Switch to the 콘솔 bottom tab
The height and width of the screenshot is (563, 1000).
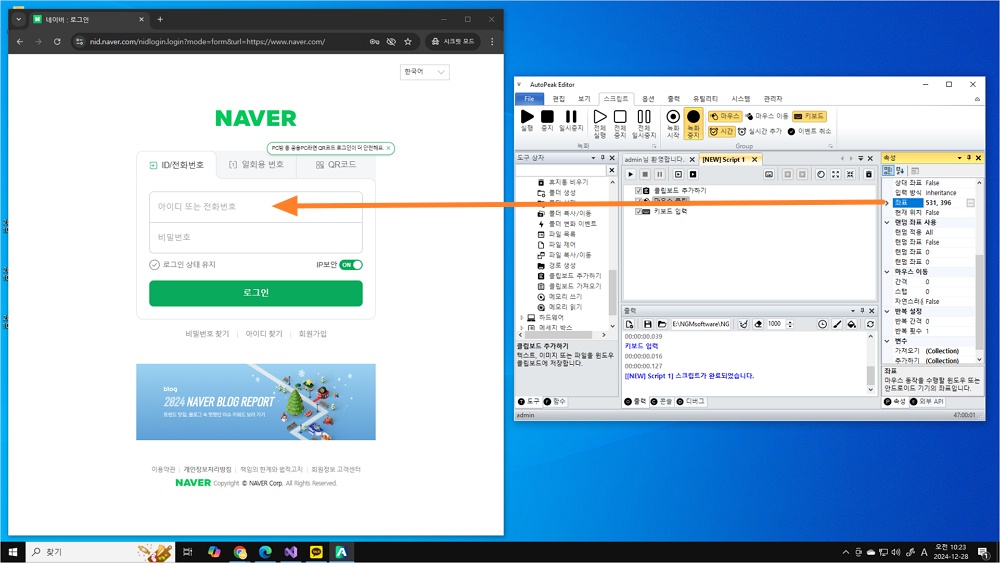661,402
